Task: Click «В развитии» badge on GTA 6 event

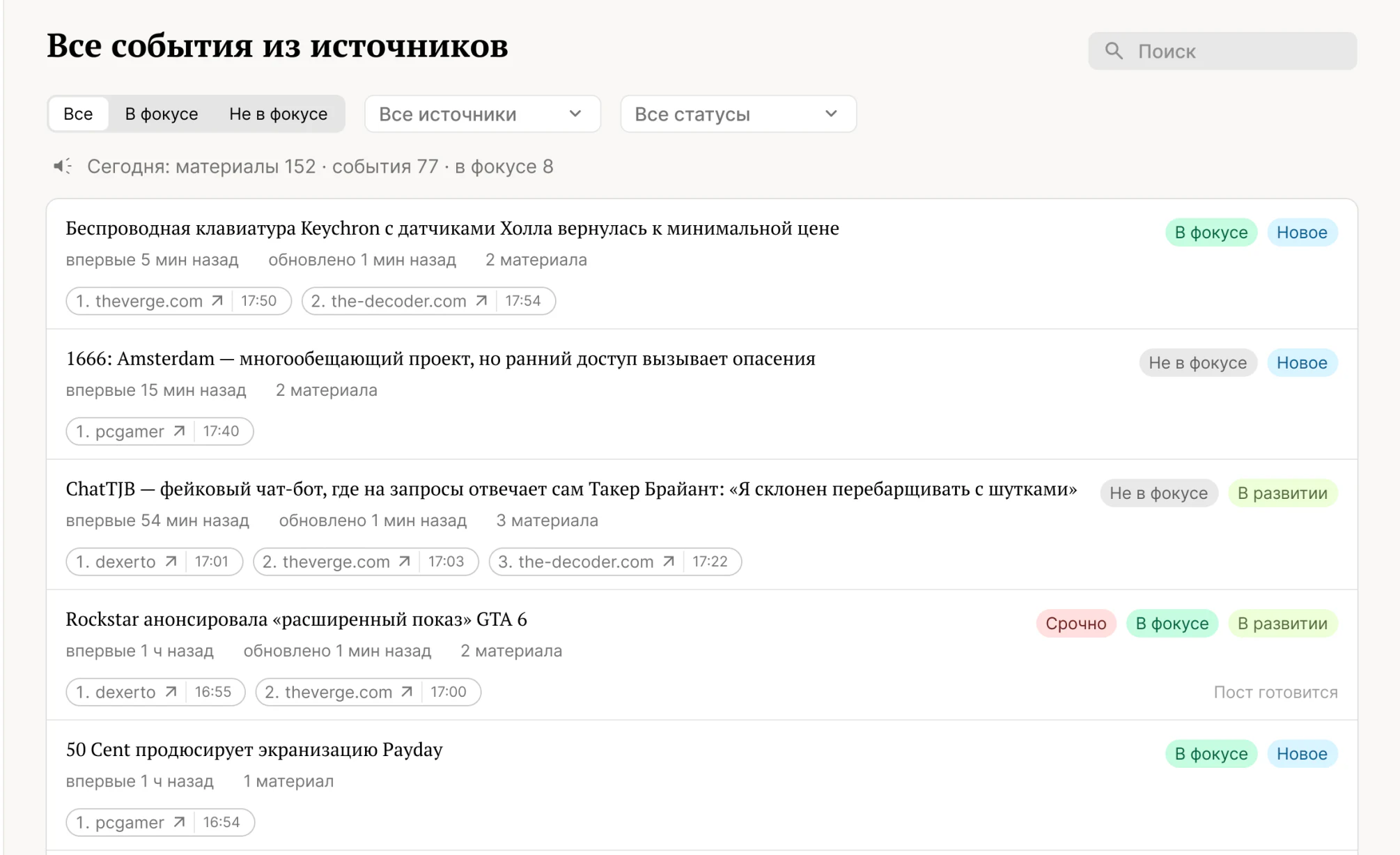Action: [1282, 623]
